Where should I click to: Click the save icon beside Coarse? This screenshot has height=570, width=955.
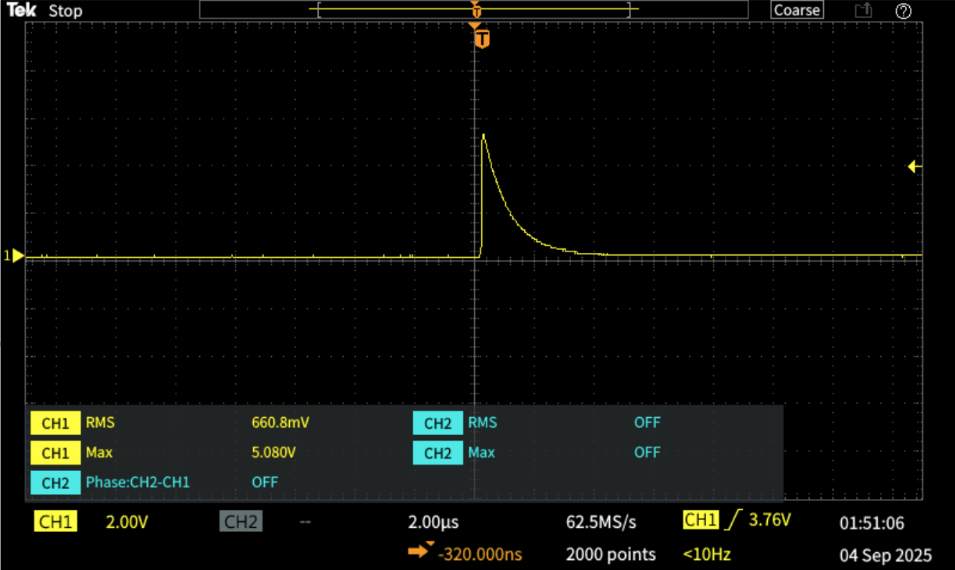(x=862, y=11)
